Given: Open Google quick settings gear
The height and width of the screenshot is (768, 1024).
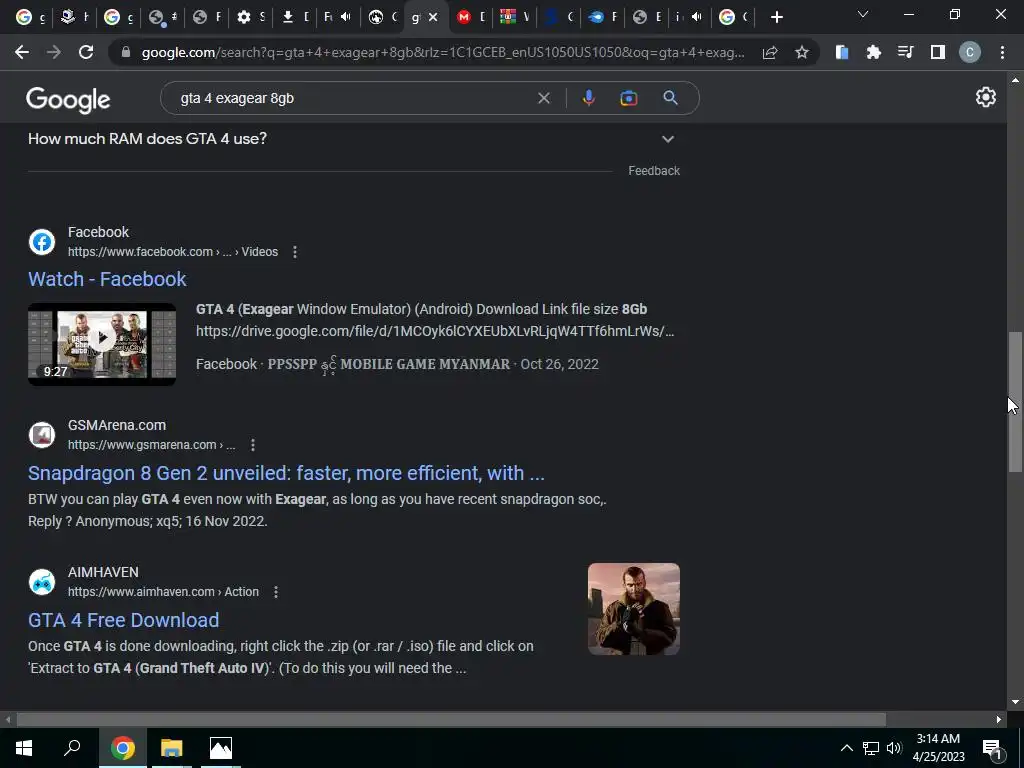Looking at the screenshot, I should click(985, 97).
